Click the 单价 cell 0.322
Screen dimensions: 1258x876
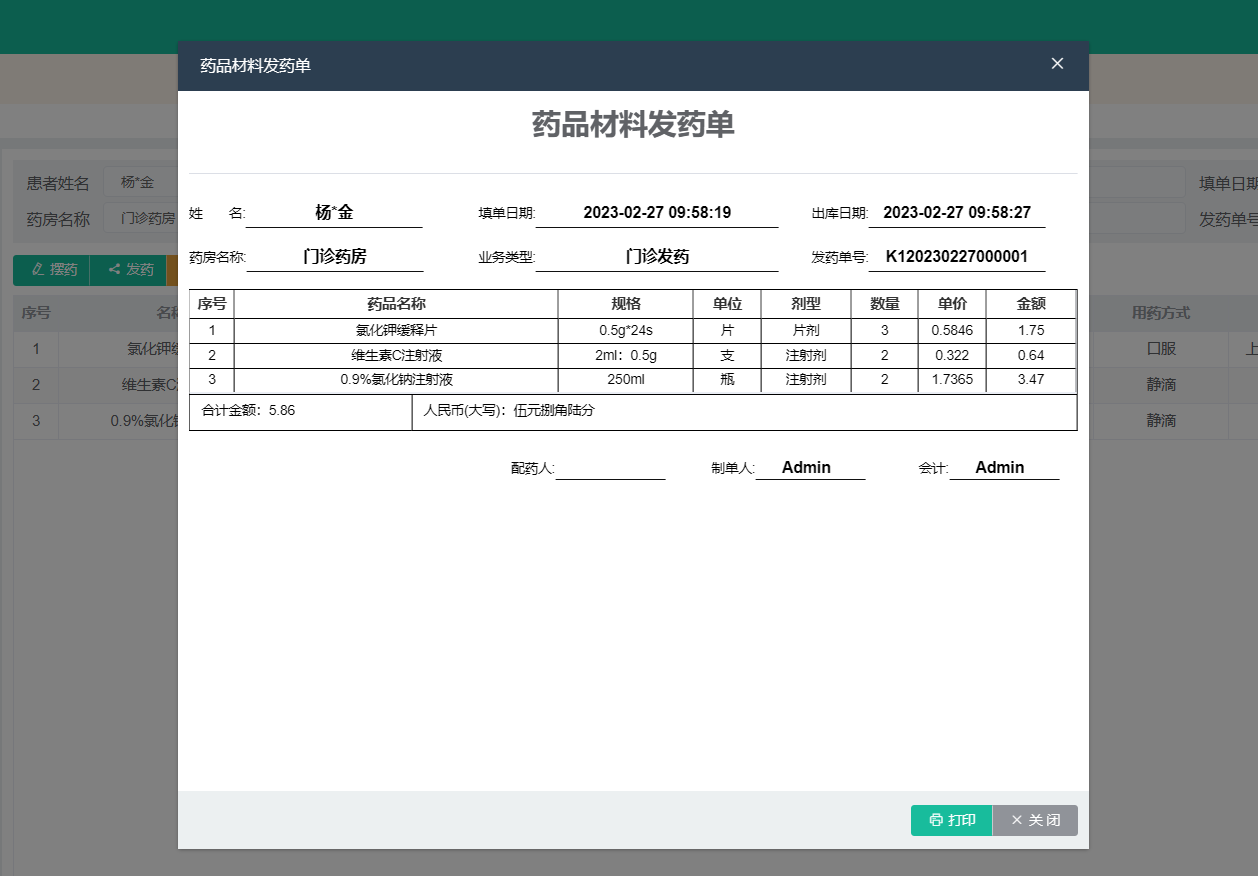point(952,355)
